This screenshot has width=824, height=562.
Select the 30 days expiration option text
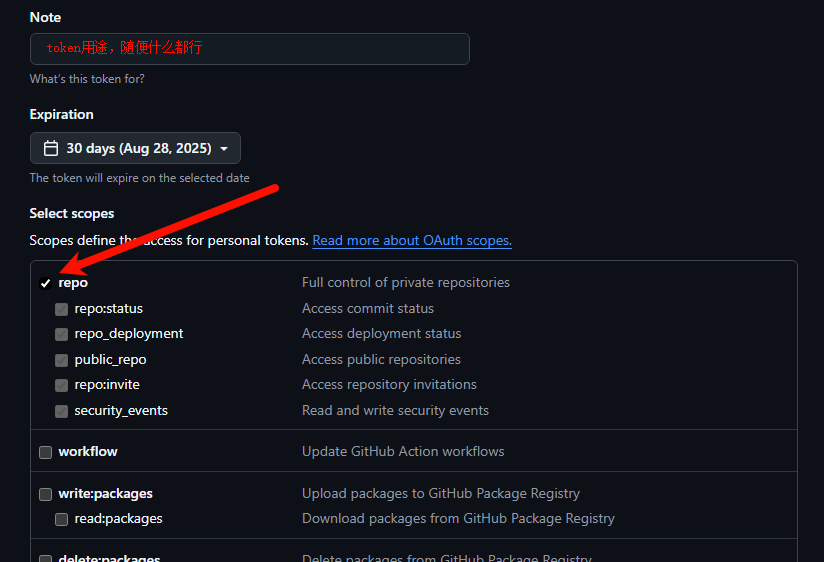tap(138, 148)
